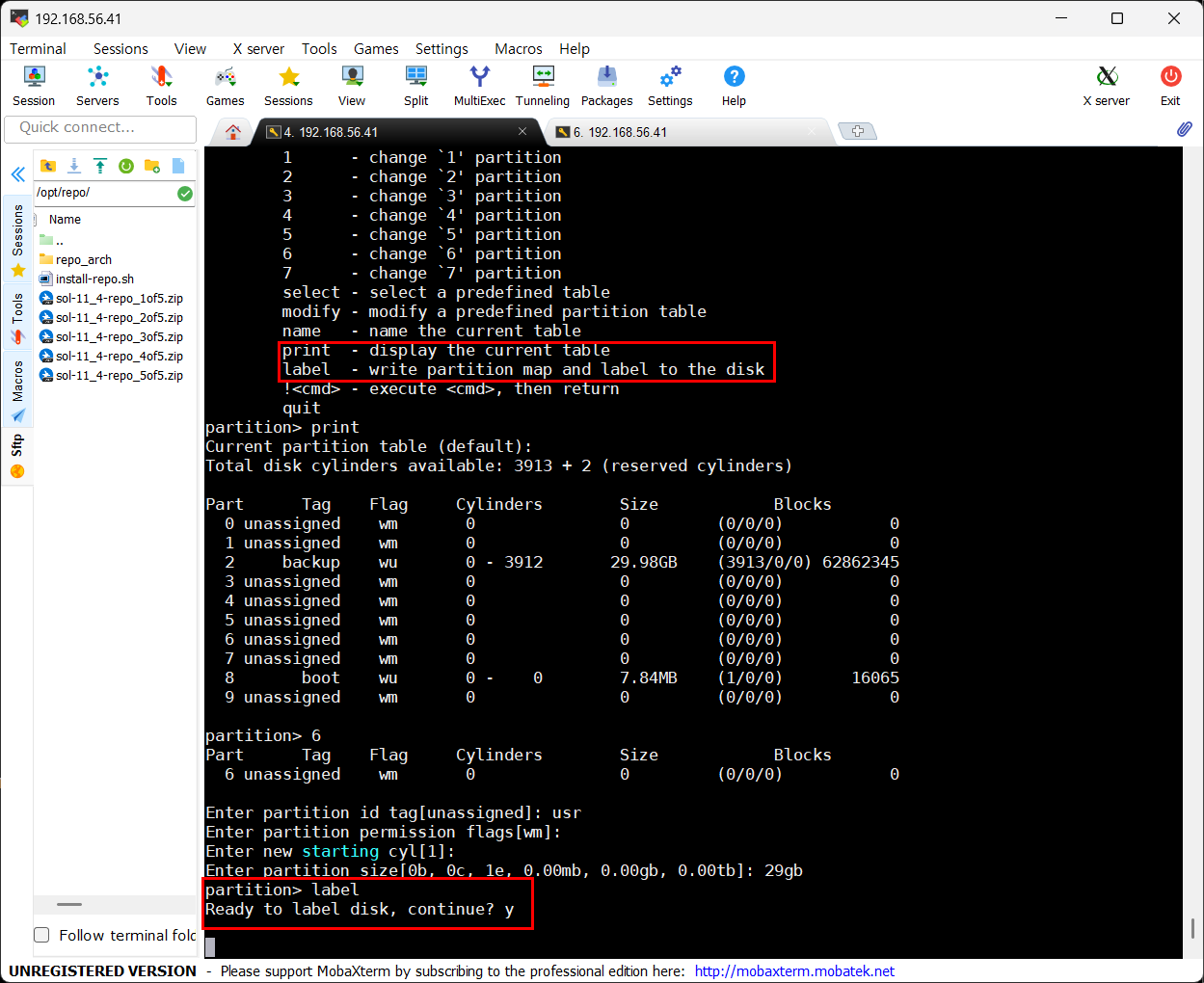Click the SFTP upload files icon
The height and width of the screenshot is (983, 1204).
click(x=100, y=166)
